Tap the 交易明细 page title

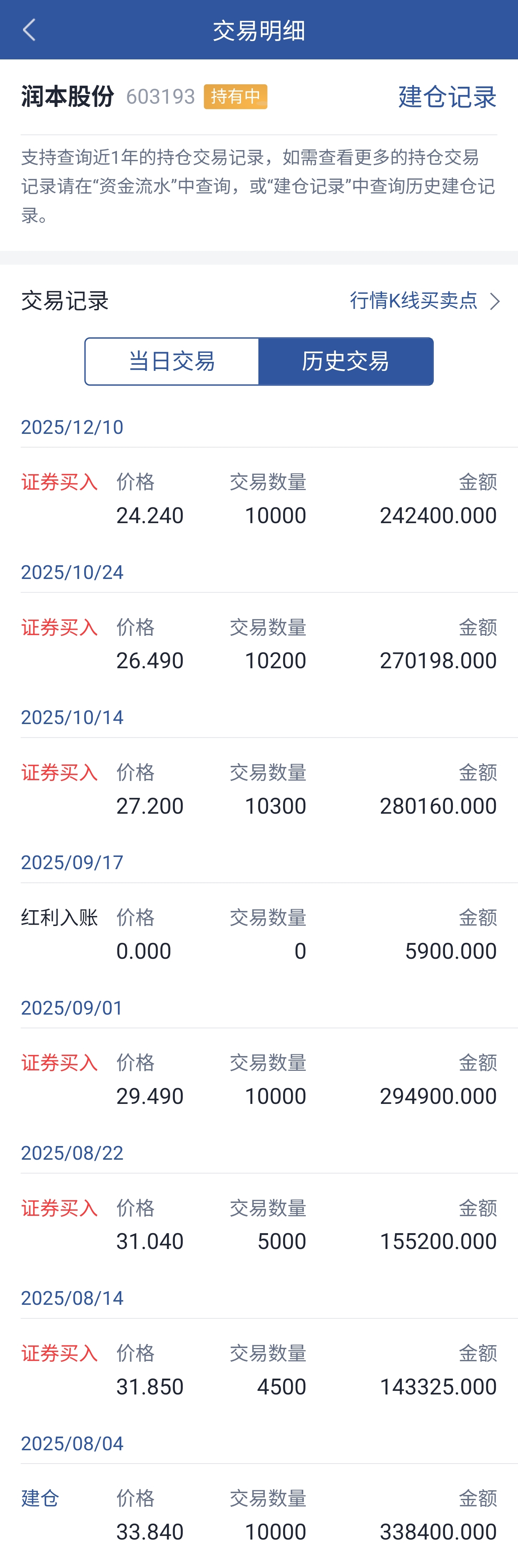[259, 31]
